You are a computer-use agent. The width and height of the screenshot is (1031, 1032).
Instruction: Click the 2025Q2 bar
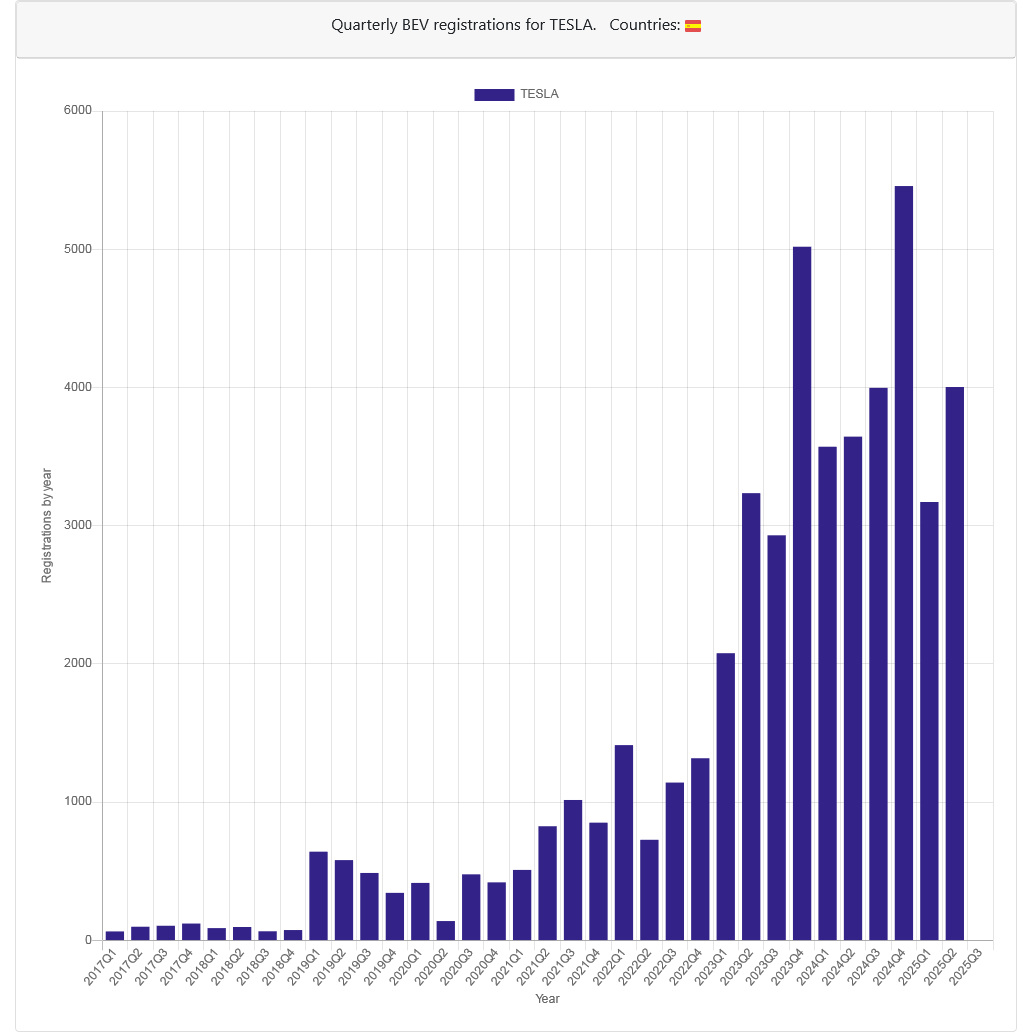click(955, 663)
